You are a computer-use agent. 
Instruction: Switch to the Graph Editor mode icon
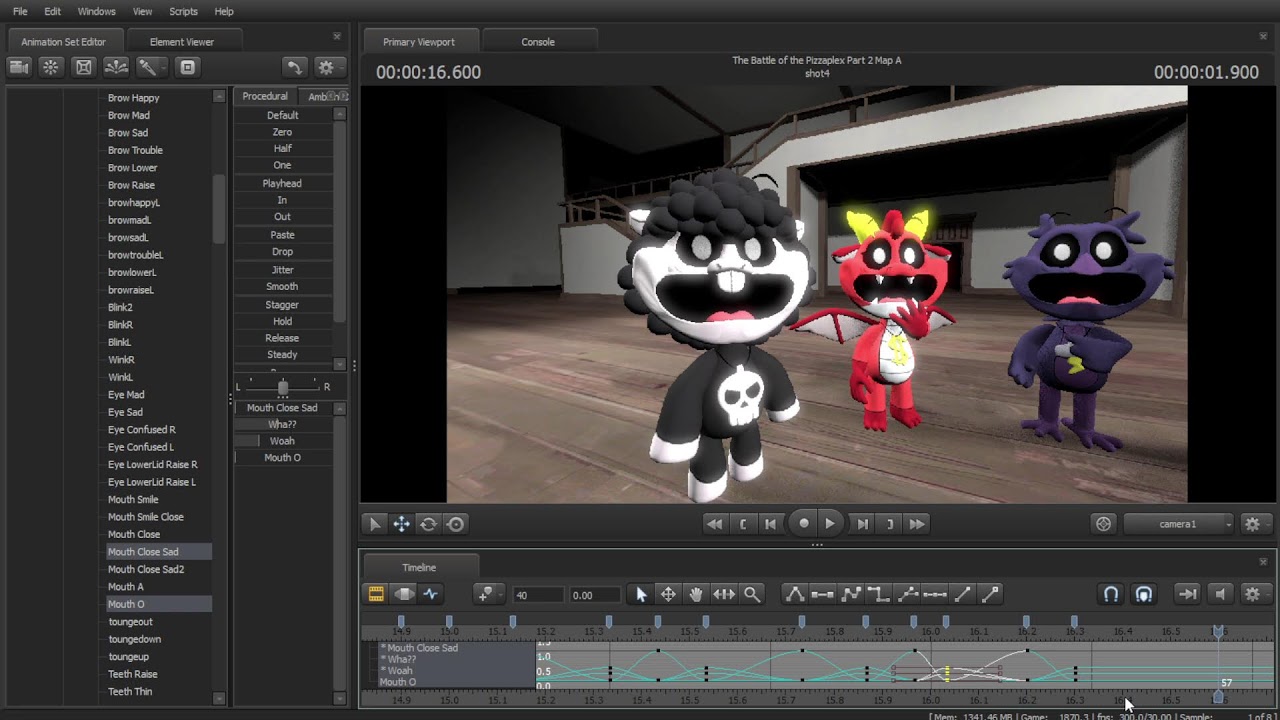(x=430, y=594)
